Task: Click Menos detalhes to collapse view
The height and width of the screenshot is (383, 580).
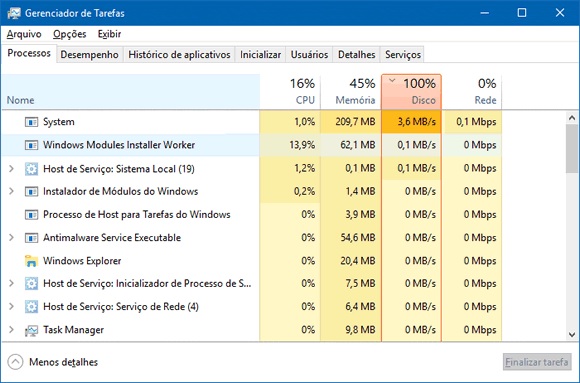Action: [x=63, y=362]
